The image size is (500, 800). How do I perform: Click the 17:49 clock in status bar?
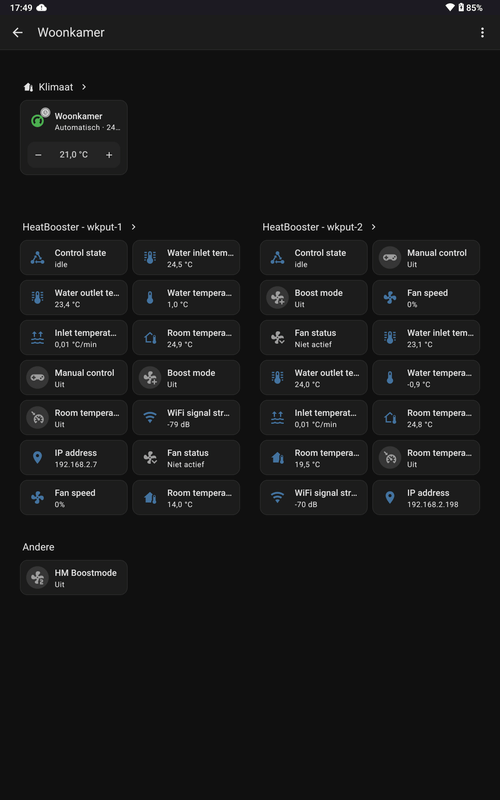click(21, 8)
